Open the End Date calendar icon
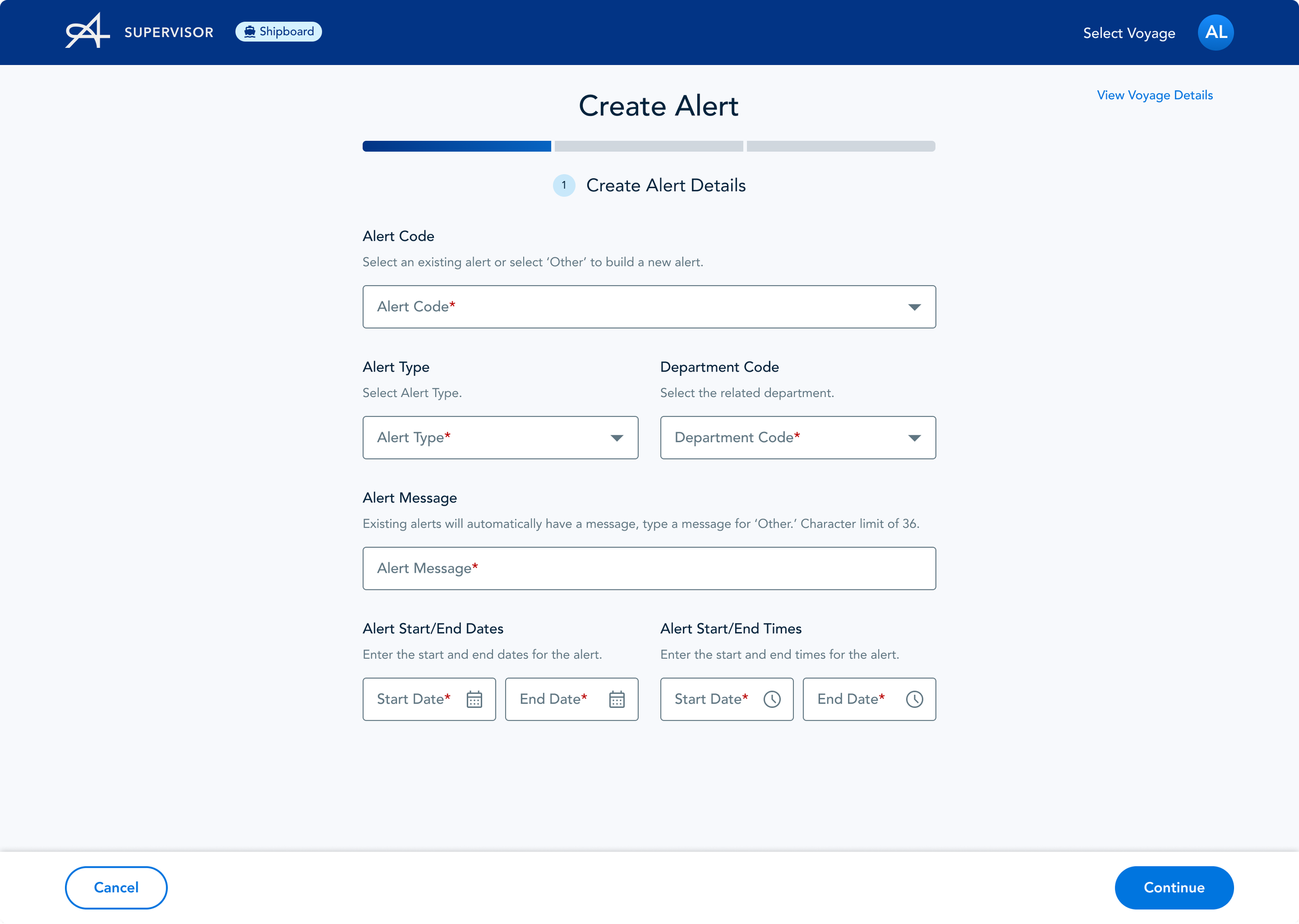 (x=617, y=698)
